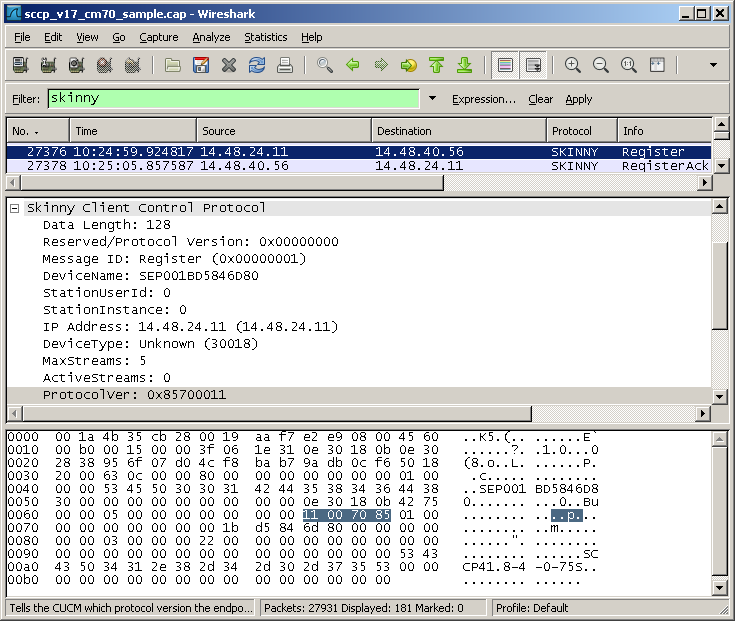735x621 pixels.
Task: Open filter history dropdown arrow
Action: click(x=432, y=98)
